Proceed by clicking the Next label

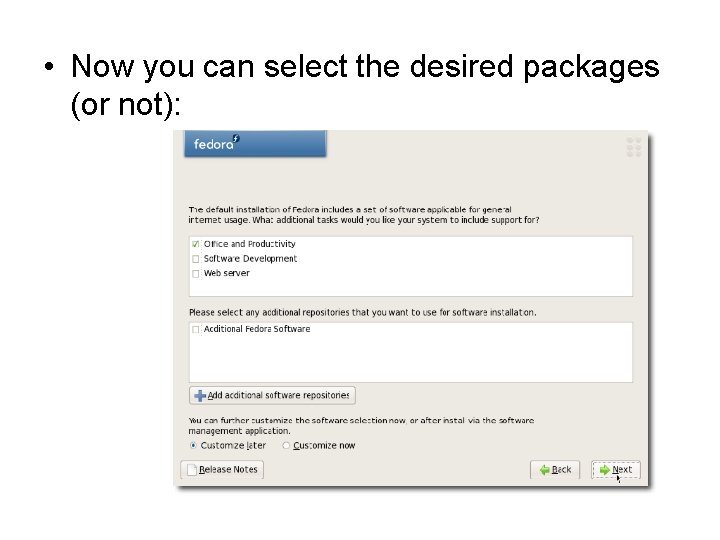tap(622, 469)
